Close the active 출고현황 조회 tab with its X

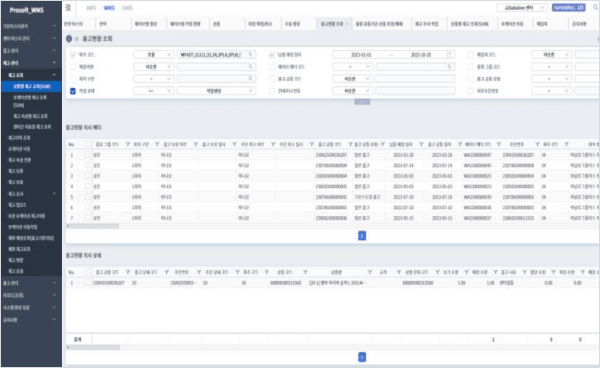tap(347, 24)
